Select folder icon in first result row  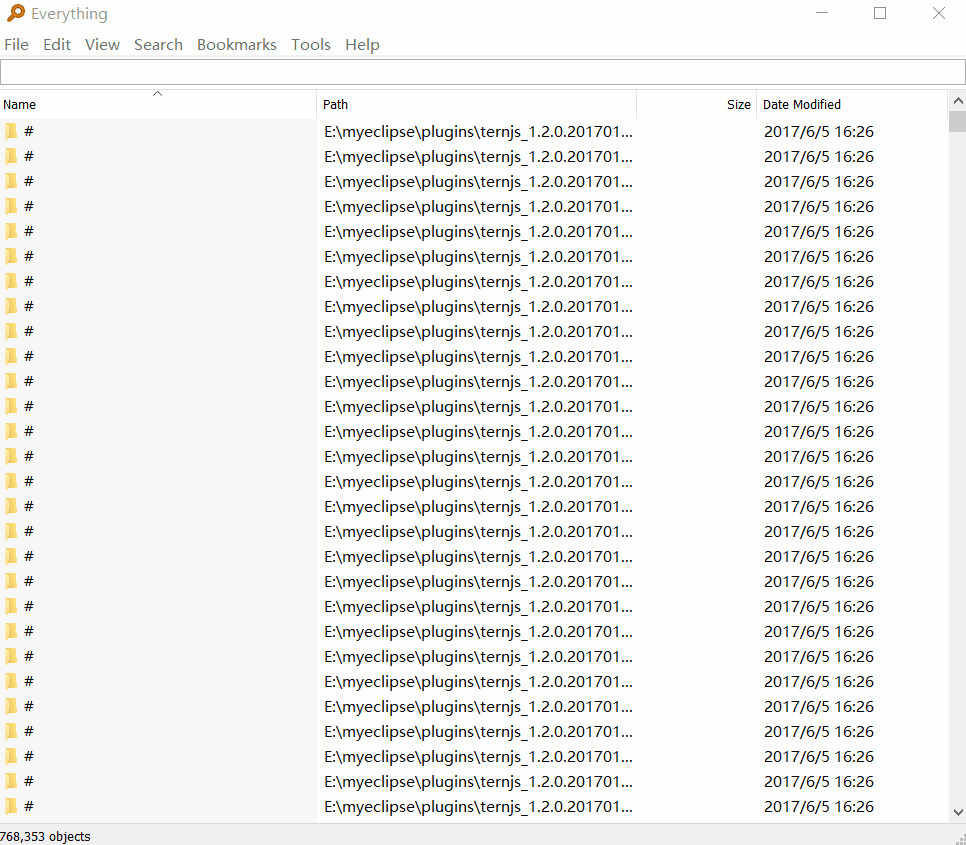click(x=11, y=131)
